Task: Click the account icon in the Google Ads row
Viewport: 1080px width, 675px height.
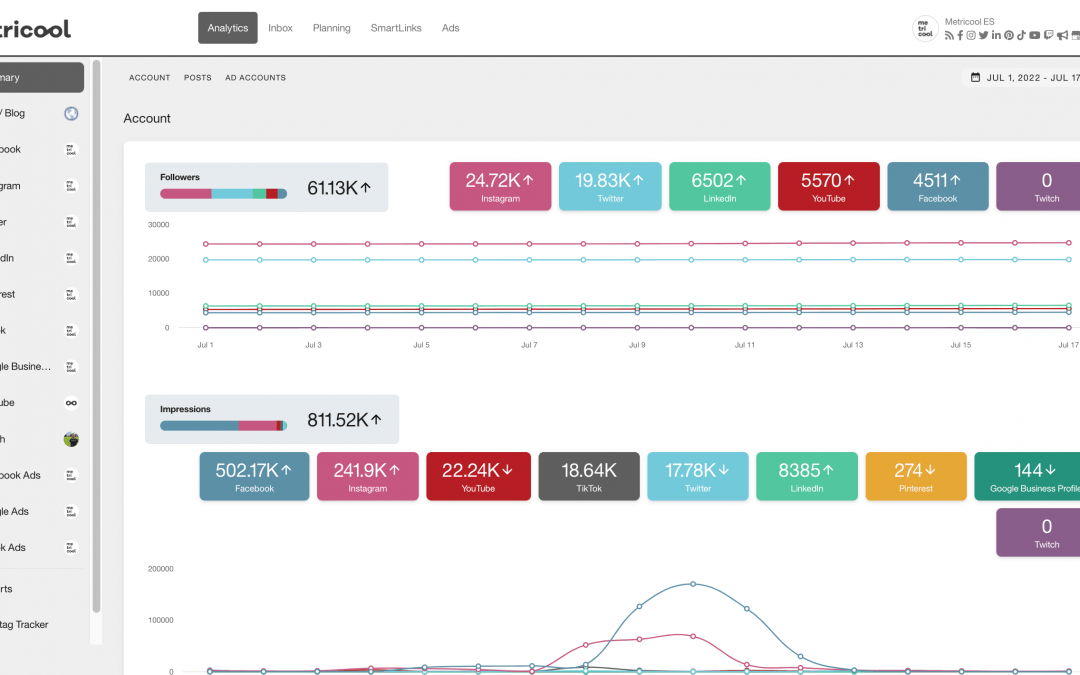Action: pos(71,512)
